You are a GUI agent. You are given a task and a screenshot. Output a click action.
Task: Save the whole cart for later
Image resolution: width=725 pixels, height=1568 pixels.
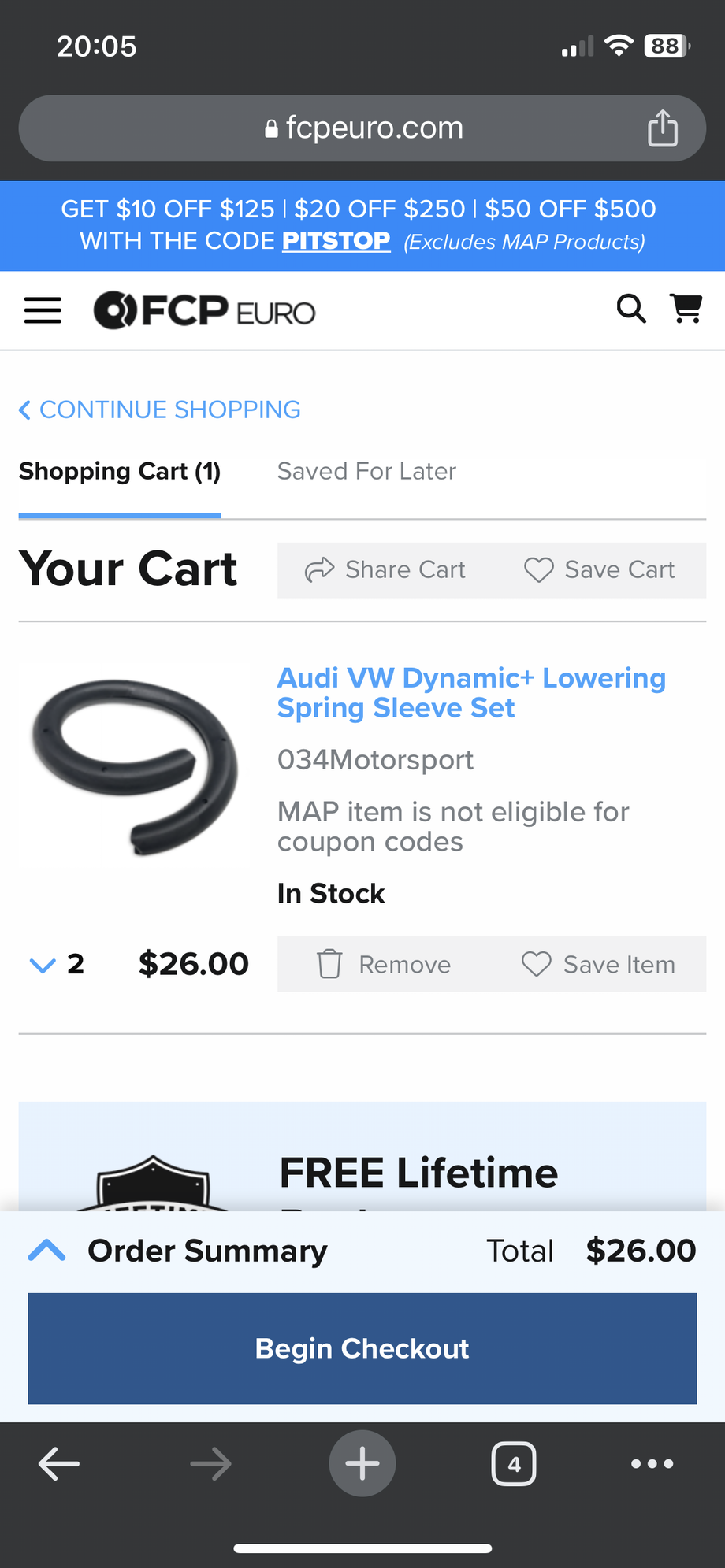[x=600, y=569]
